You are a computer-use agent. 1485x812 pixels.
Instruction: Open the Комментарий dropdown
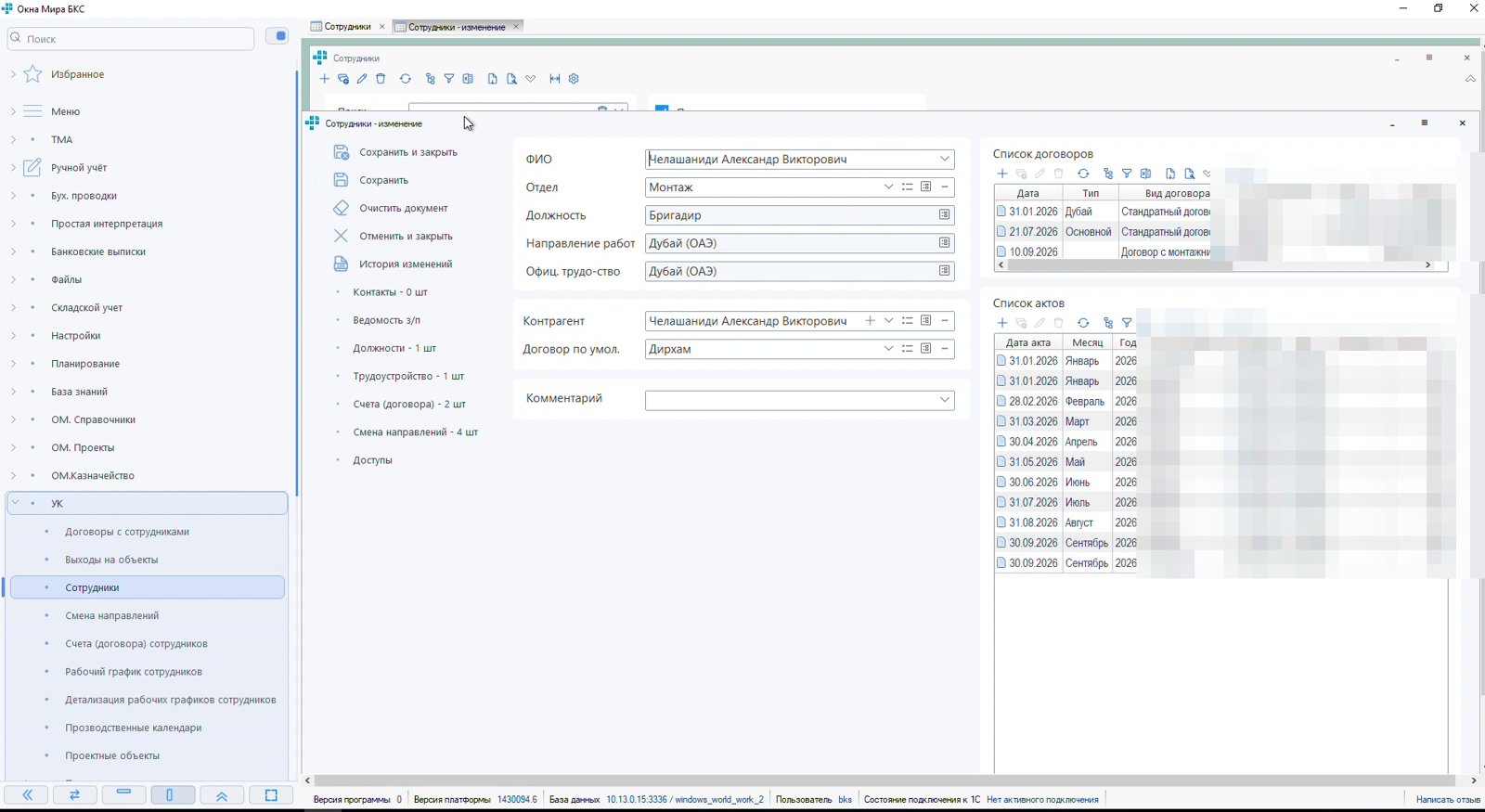click(945, 400)
